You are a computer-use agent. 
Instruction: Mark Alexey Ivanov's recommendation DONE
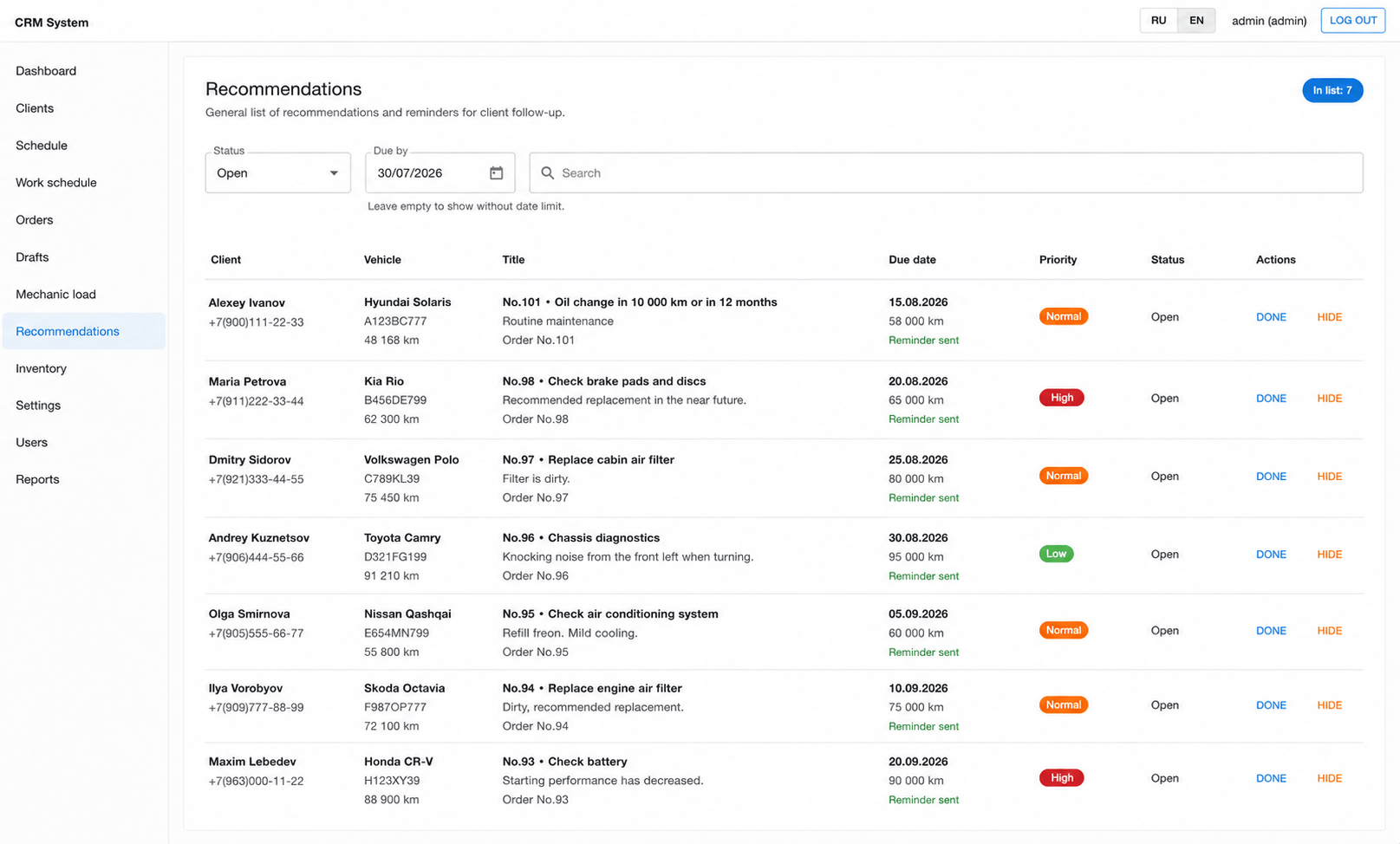pos(1271,317)
